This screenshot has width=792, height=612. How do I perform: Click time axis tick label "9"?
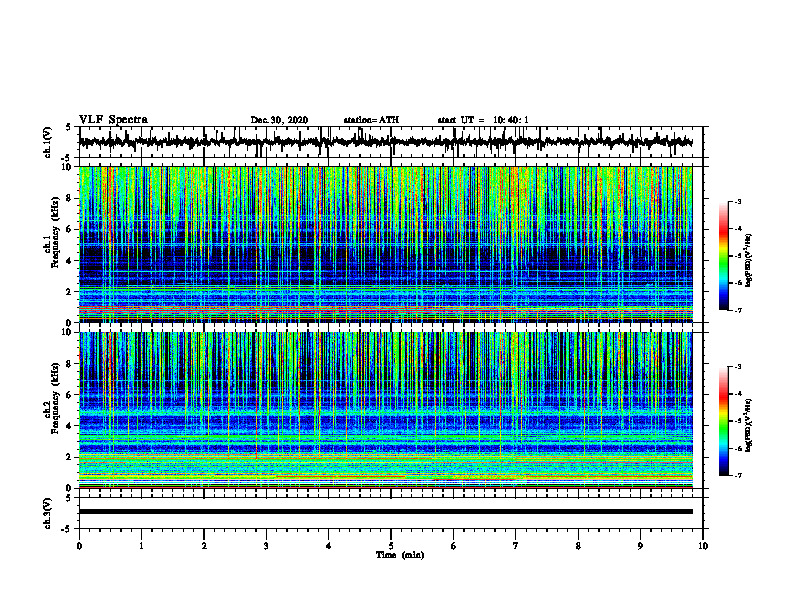[640, 546]
